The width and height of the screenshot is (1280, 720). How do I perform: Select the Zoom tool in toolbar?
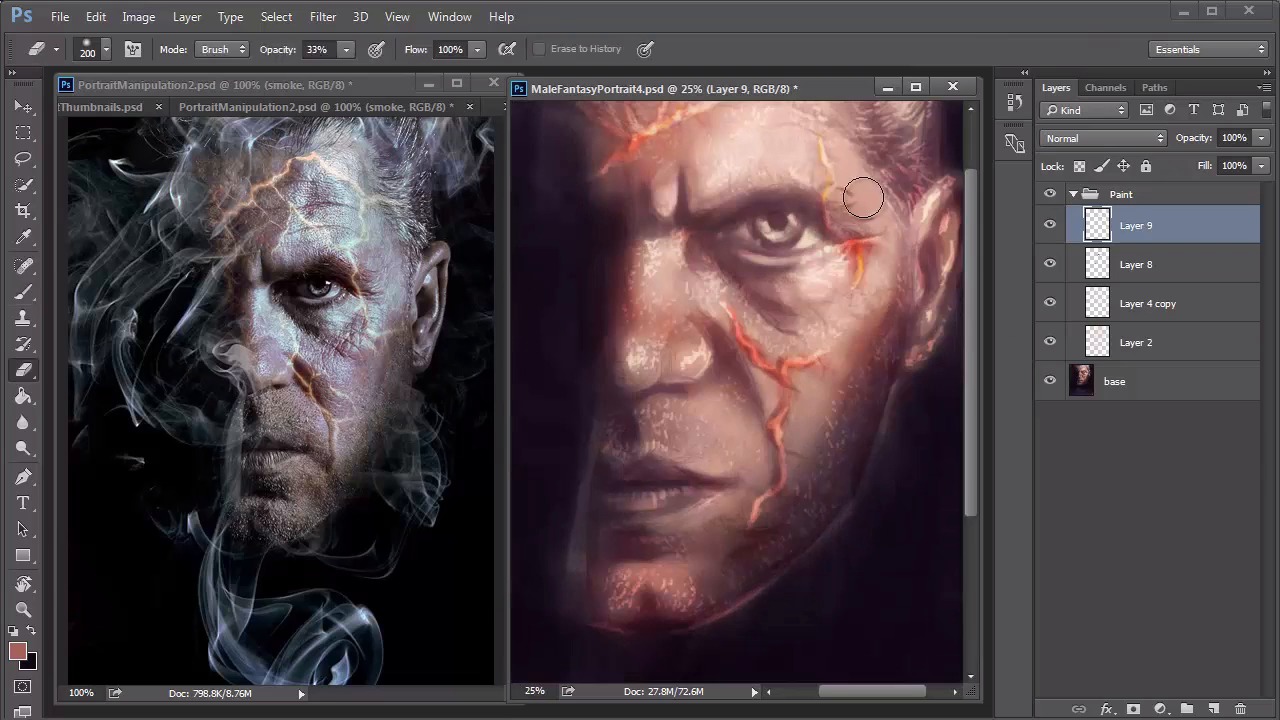[x=23, y=609]
